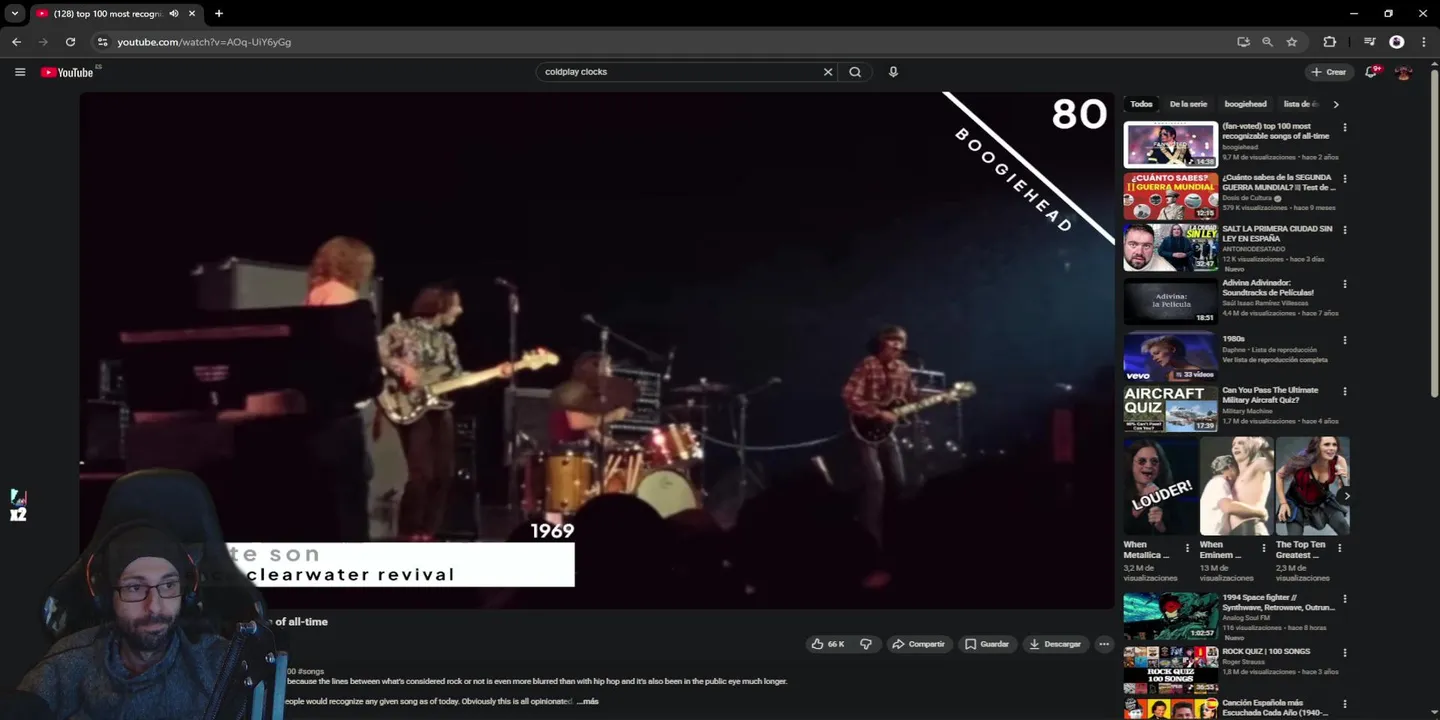1440x720 pixels.
Task: Open options for Military Aircraft Quiz video
Action: 1345,392
